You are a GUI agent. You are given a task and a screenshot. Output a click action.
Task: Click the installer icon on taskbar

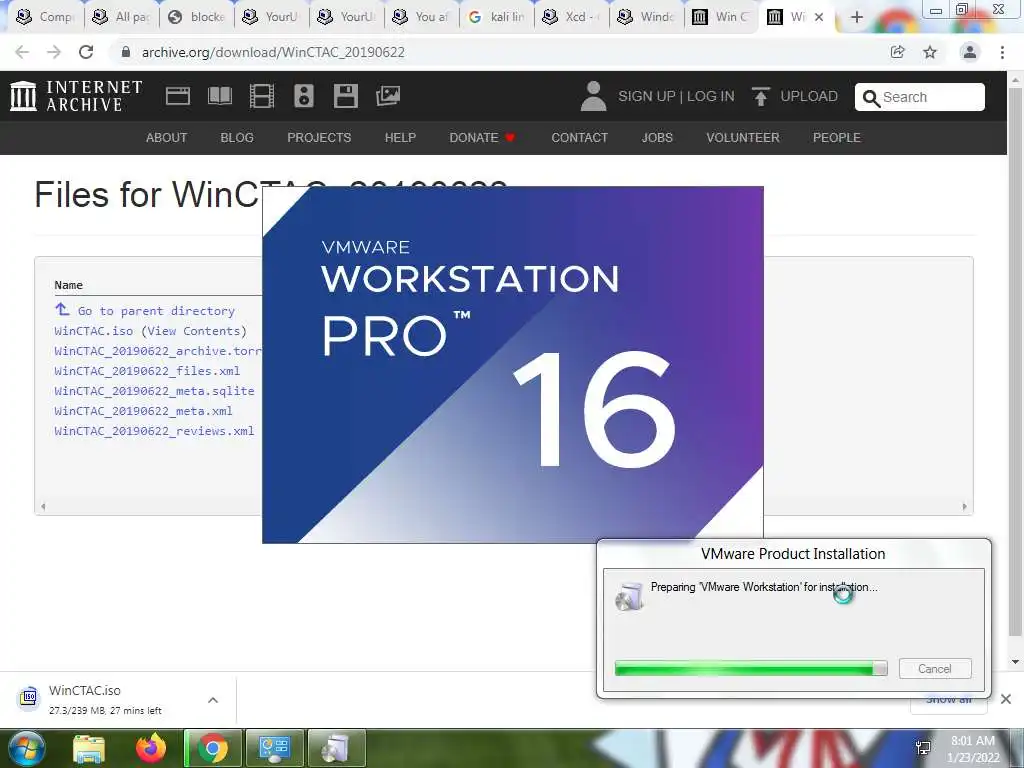pyautogui.click(x=336, y=748)
